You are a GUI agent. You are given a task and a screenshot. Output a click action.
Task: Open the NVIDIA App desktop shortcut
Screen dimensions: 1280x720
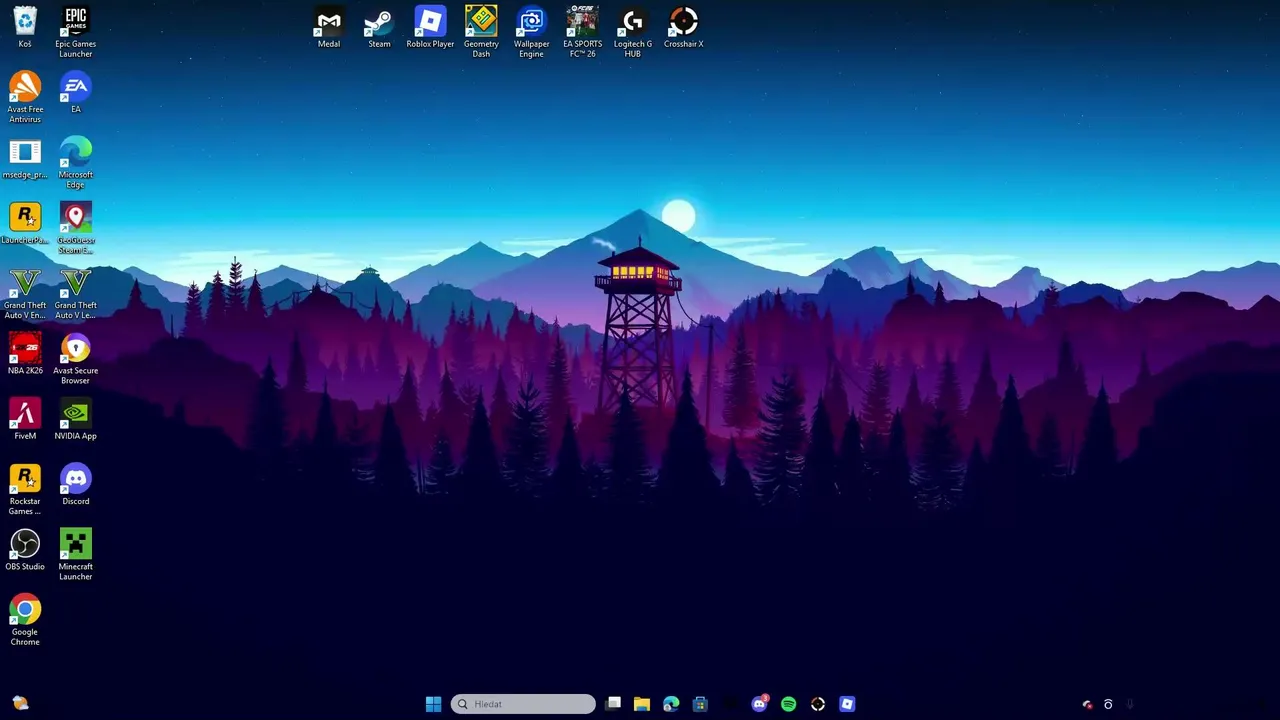coord(75,420)
